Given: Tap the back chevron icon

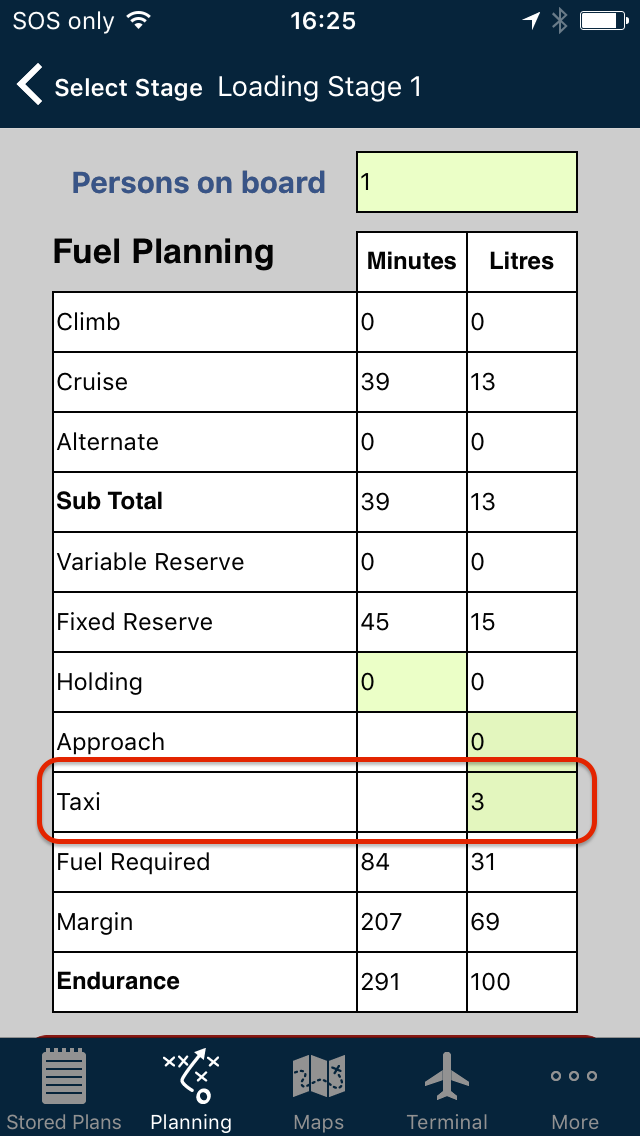Looking at the screenshot, I should pyautogui.click(x=30, y=85).
